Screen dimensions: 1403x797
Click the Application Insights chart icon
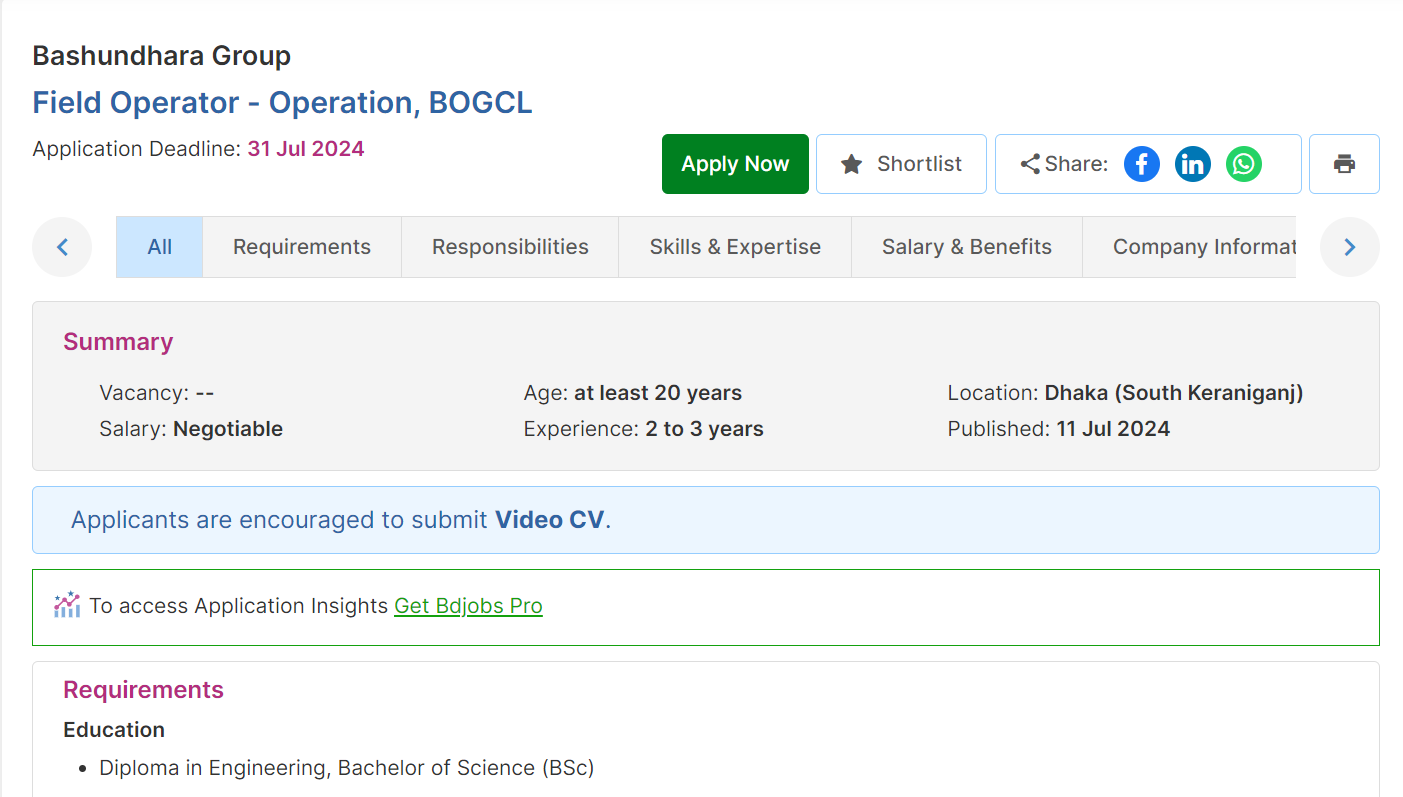[x=67, y=605]
